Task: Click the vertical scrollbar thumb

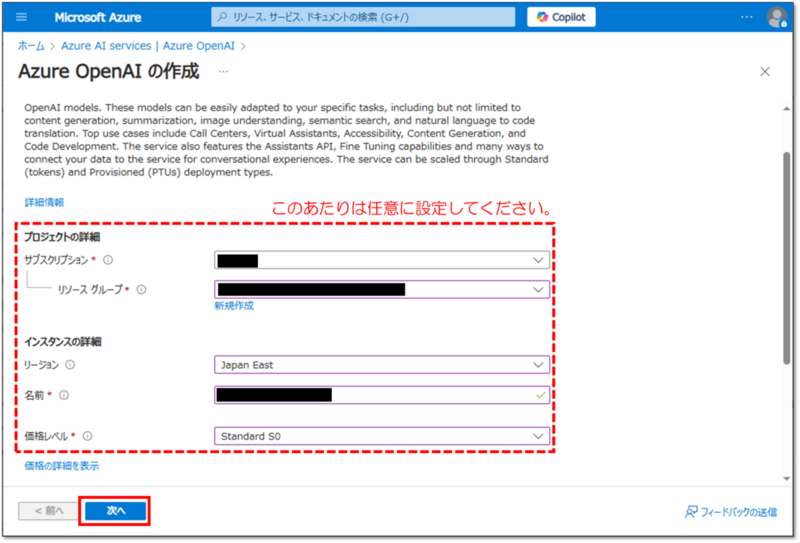Action: click(787, 258)
